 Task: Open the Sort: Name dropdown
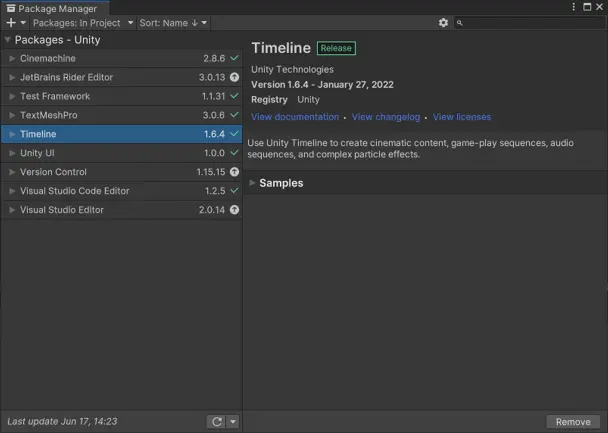[x=173, y=23]
